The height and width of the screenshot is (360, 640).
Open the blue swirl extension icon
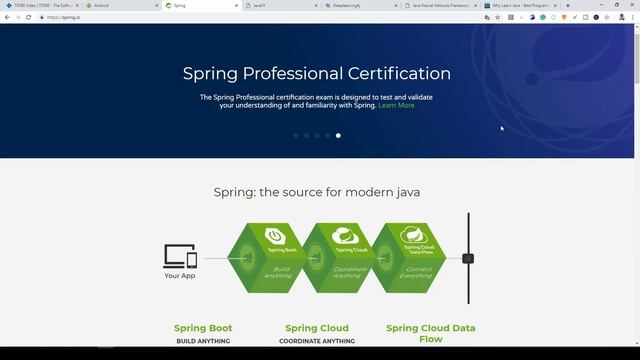532,18
